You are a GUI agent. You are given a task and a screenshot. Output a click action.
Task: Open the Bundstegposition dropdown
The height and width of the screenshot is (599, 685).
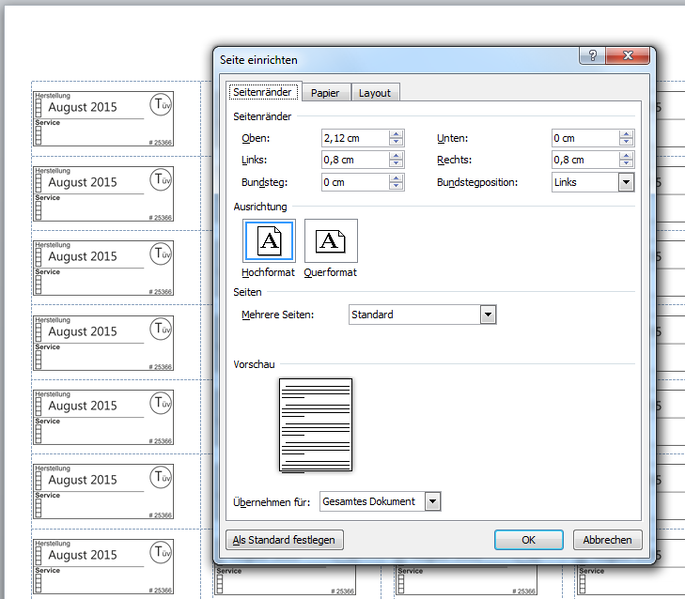click(x=626, y=182)
